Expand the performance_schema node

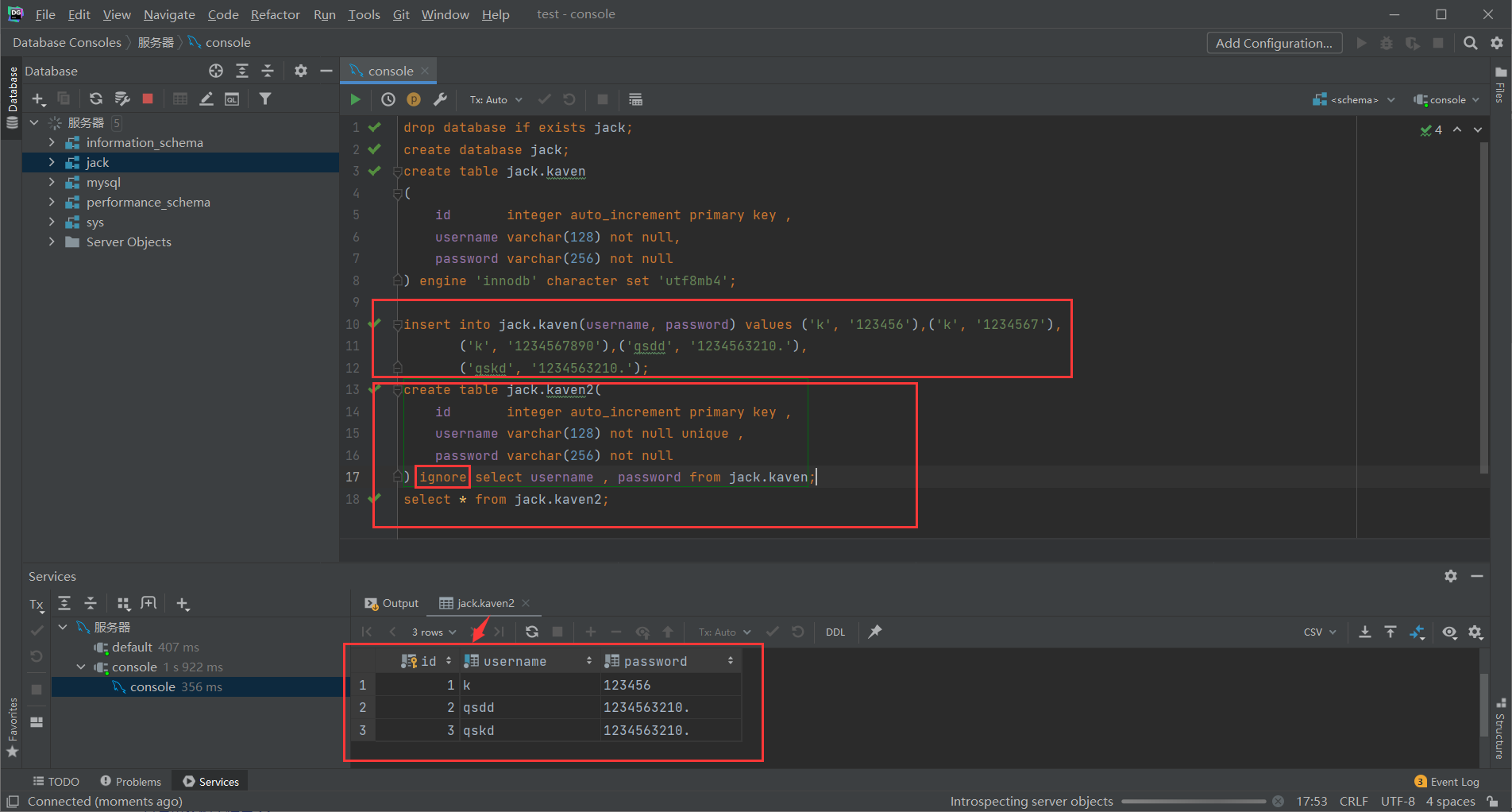52,202
